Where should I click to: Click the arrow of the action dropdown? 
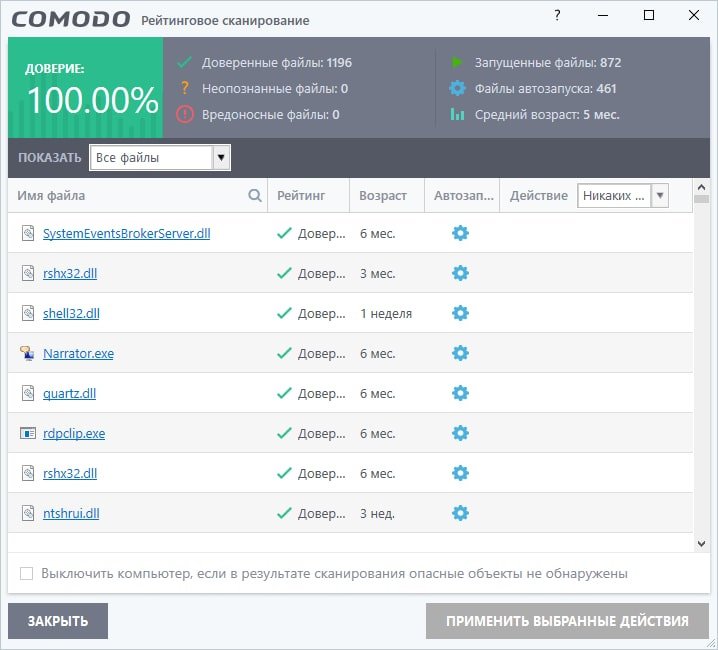[660, 196]
